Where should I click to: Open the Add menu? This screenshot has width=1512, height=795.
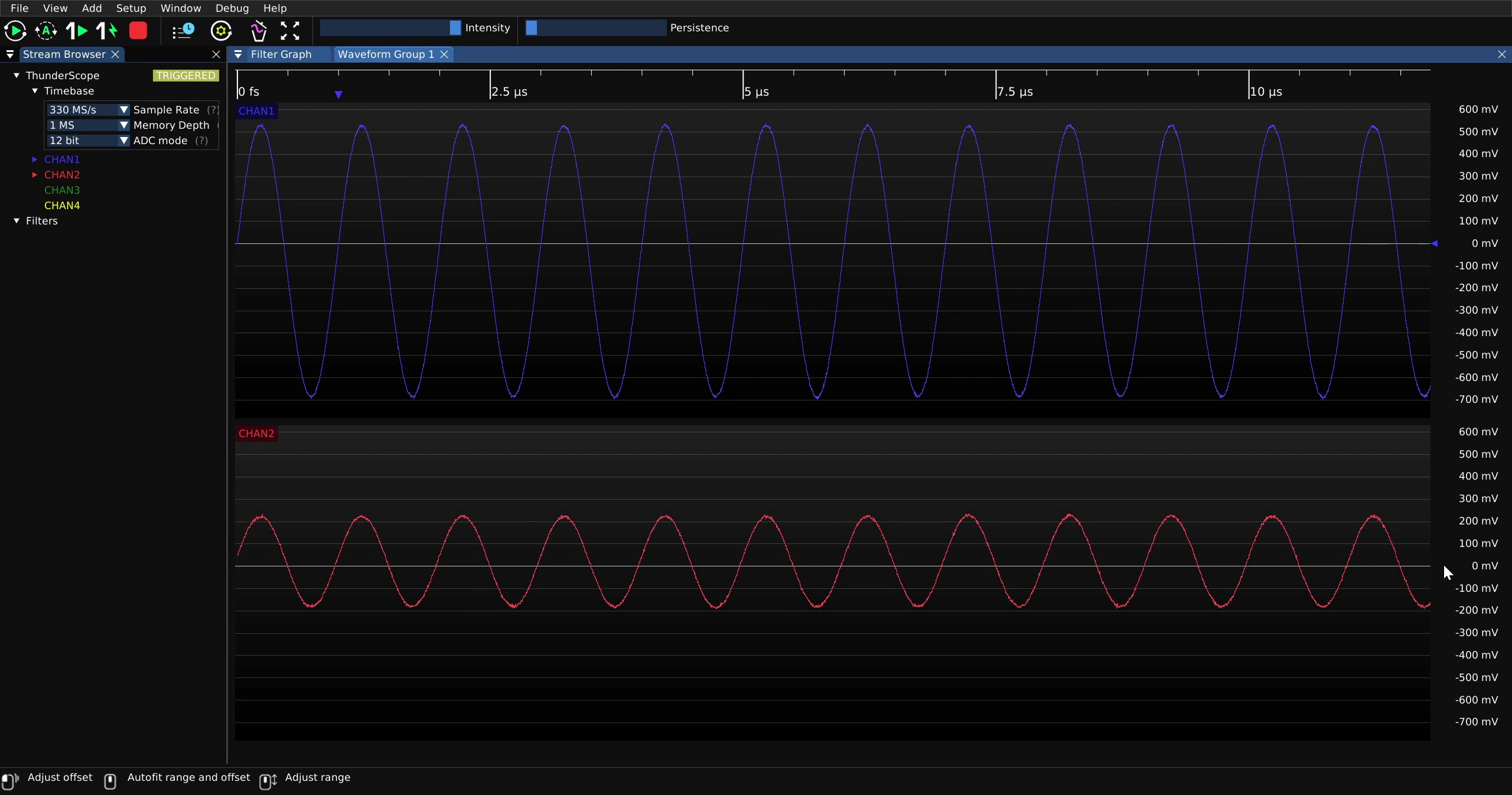[x=92, y=8]
